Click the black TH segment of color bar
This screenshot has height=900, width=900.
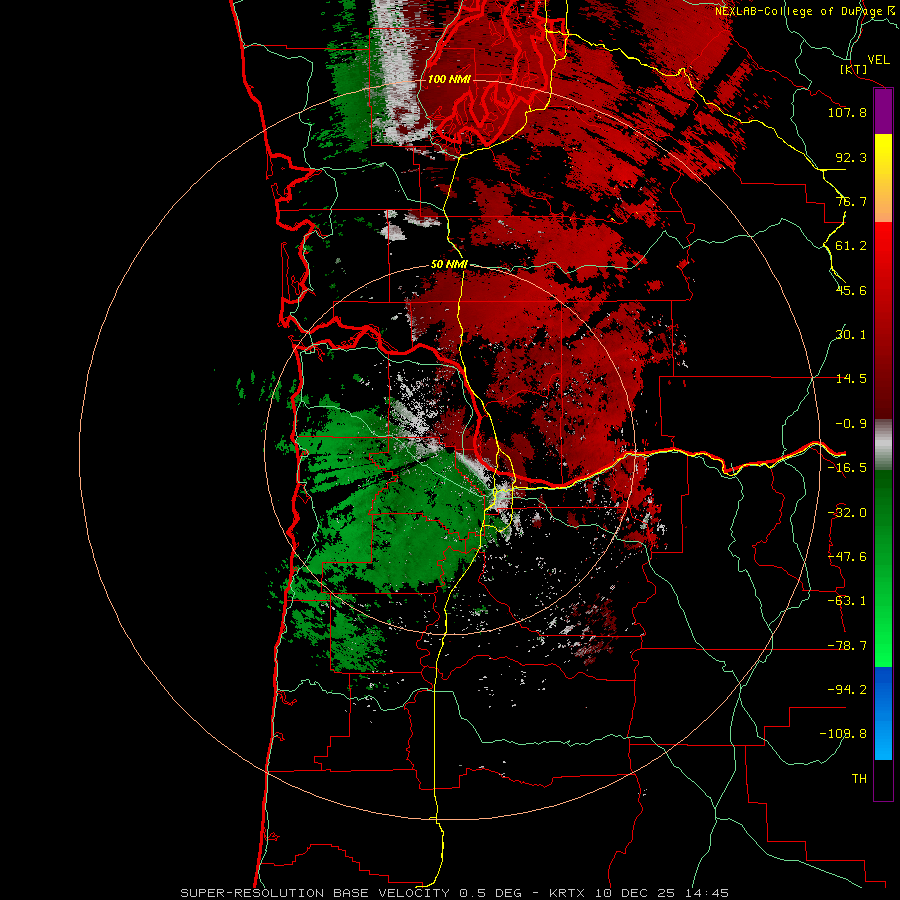click(883, 779)
